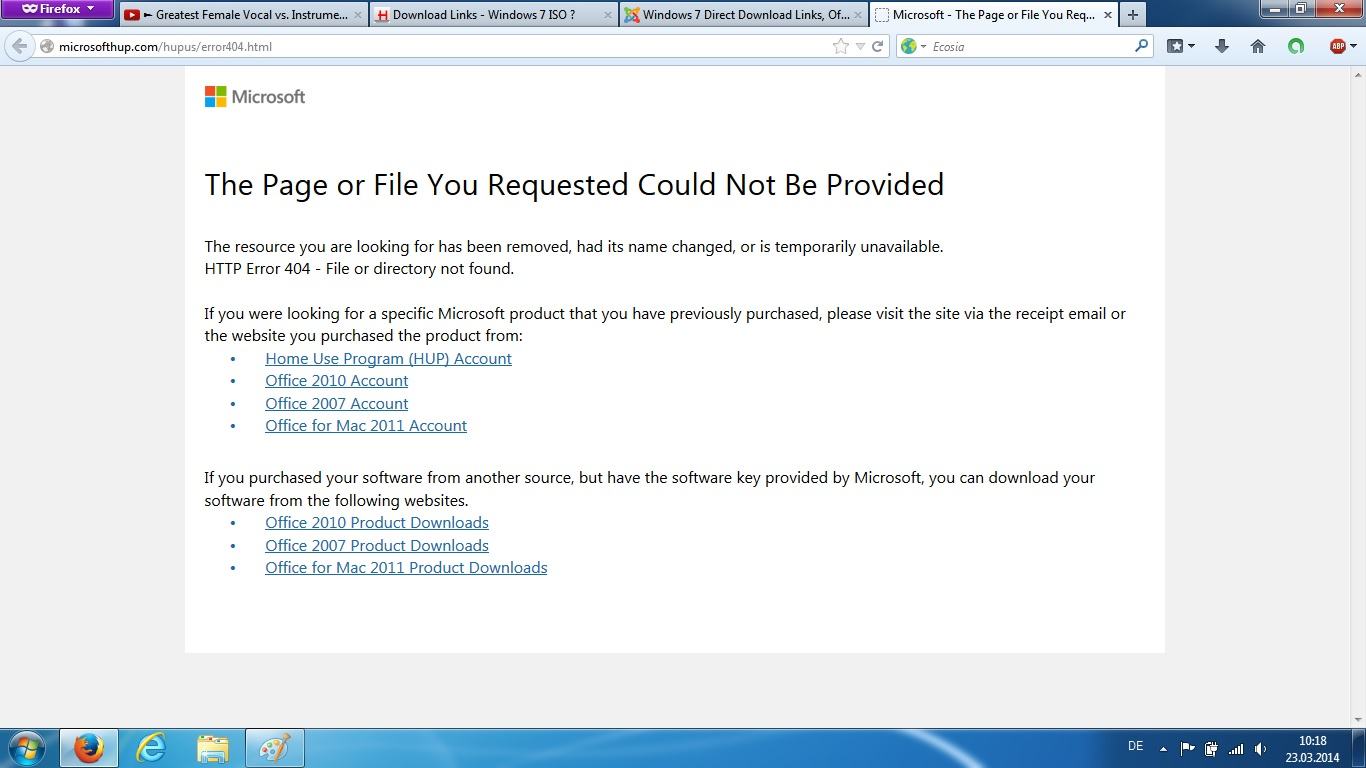Open a new tab with plus button
1366x768 pixels.
1133,15
